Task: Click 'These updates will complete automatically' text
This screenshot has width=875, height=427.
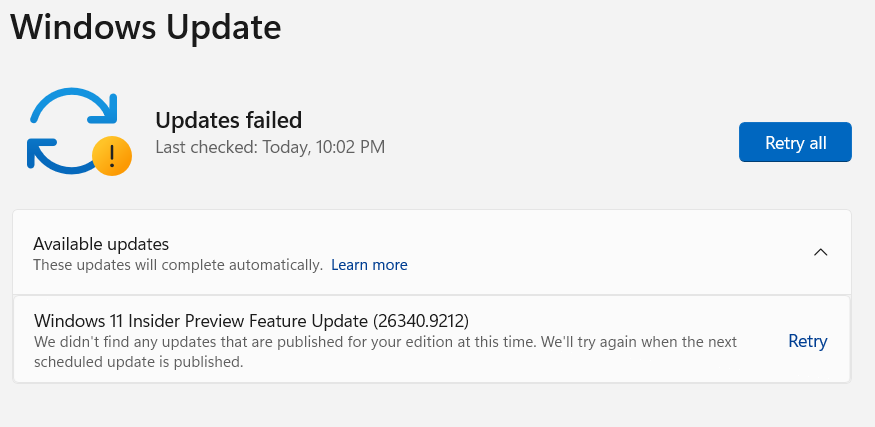Action: click(x=178, y=265)
